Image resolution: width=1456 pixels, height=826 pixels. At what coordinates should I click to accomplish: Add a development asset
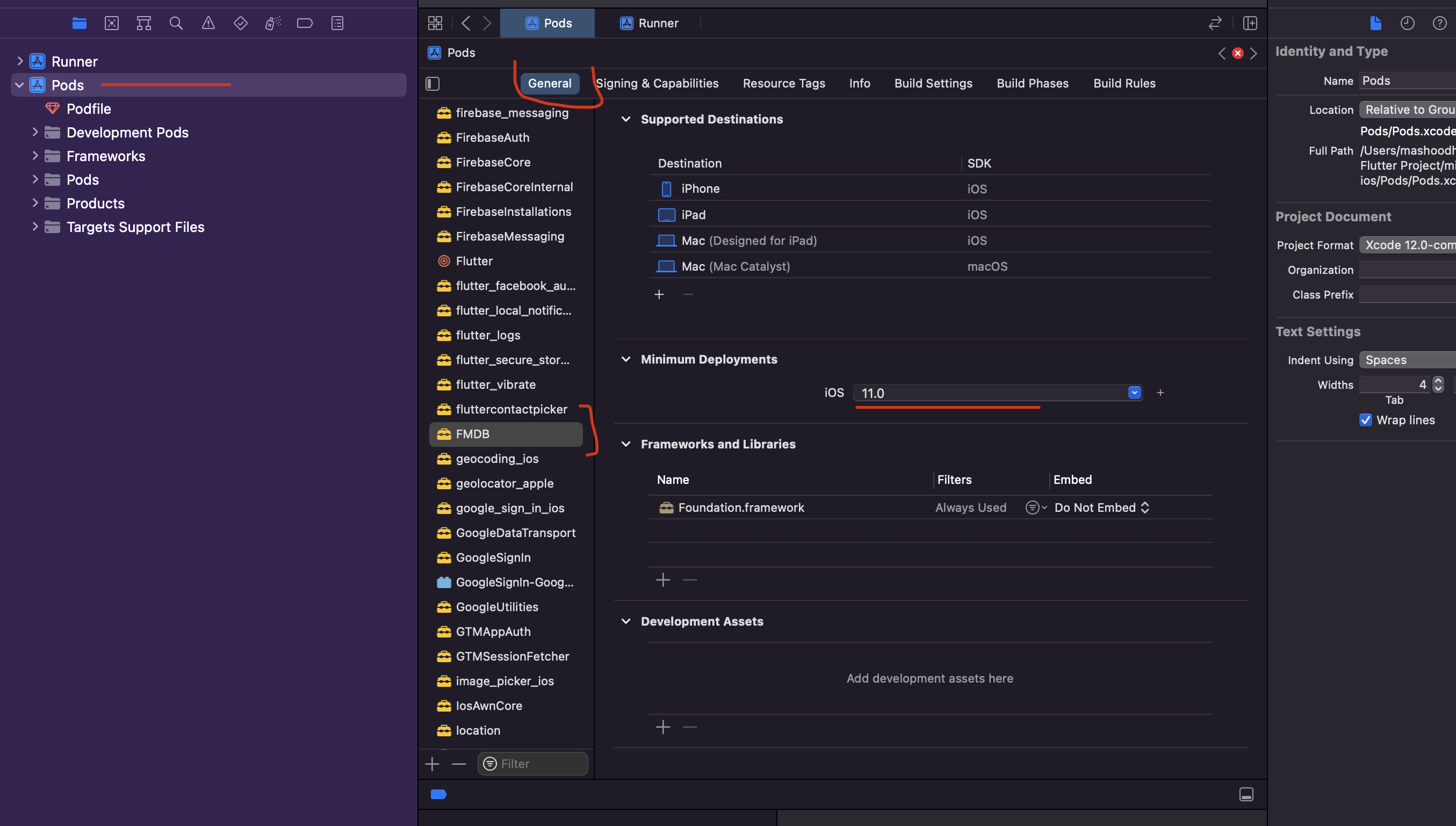663,727
